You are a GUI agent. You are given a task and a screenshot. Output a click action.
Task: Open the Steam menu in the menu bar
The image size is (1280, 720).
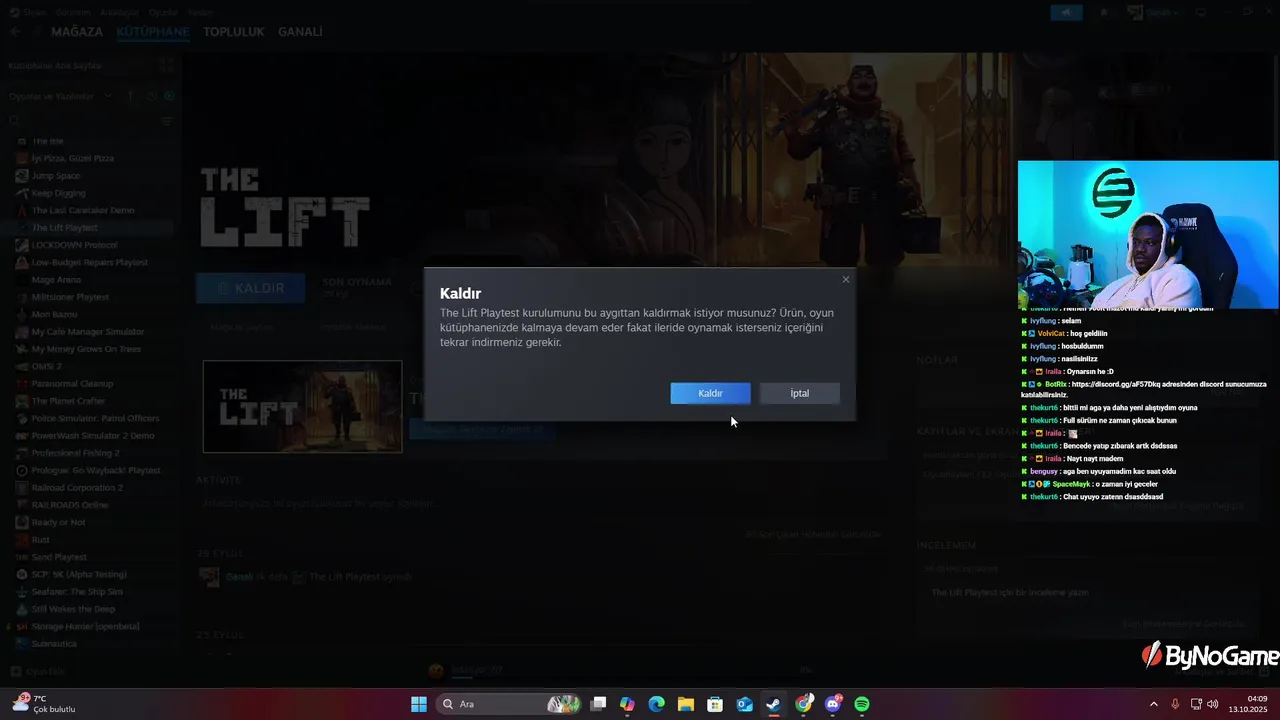click(34, 12)
